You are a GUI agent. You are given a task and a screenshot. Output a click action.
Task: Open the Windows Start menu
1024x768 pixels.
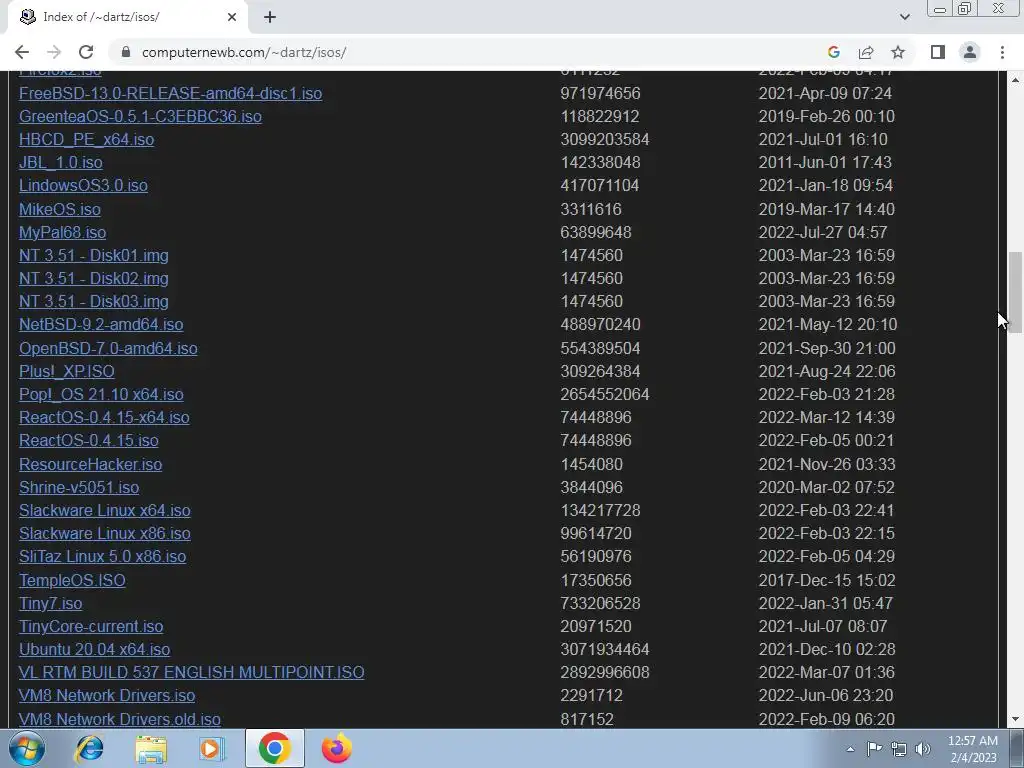26,748
